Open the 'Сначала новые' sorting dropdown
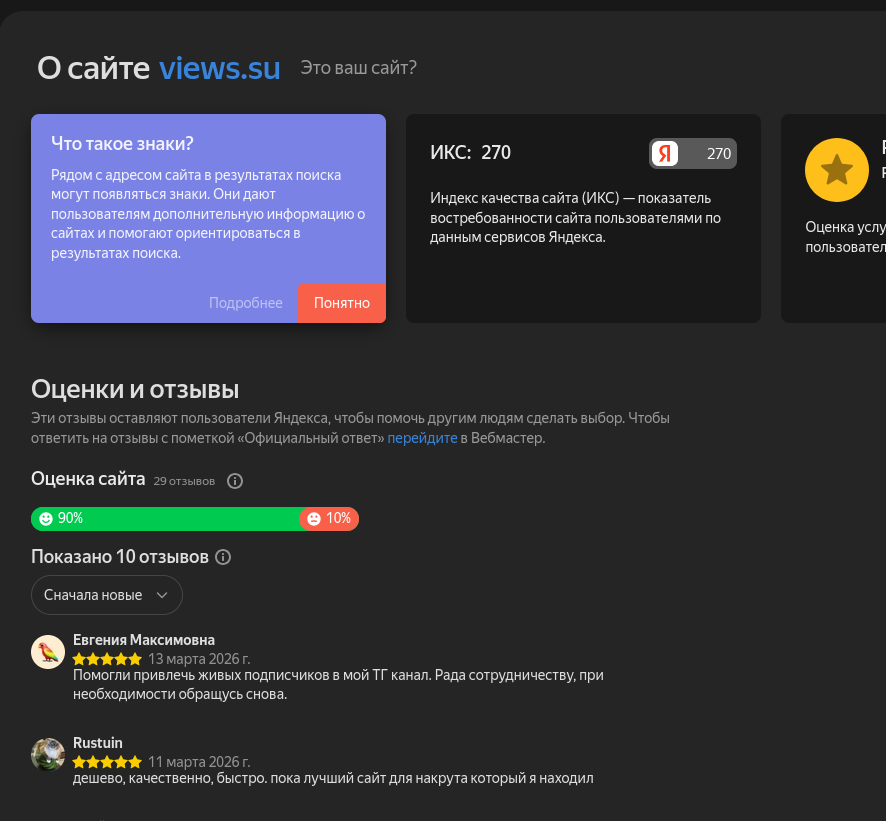 click(x=107, y=595)
